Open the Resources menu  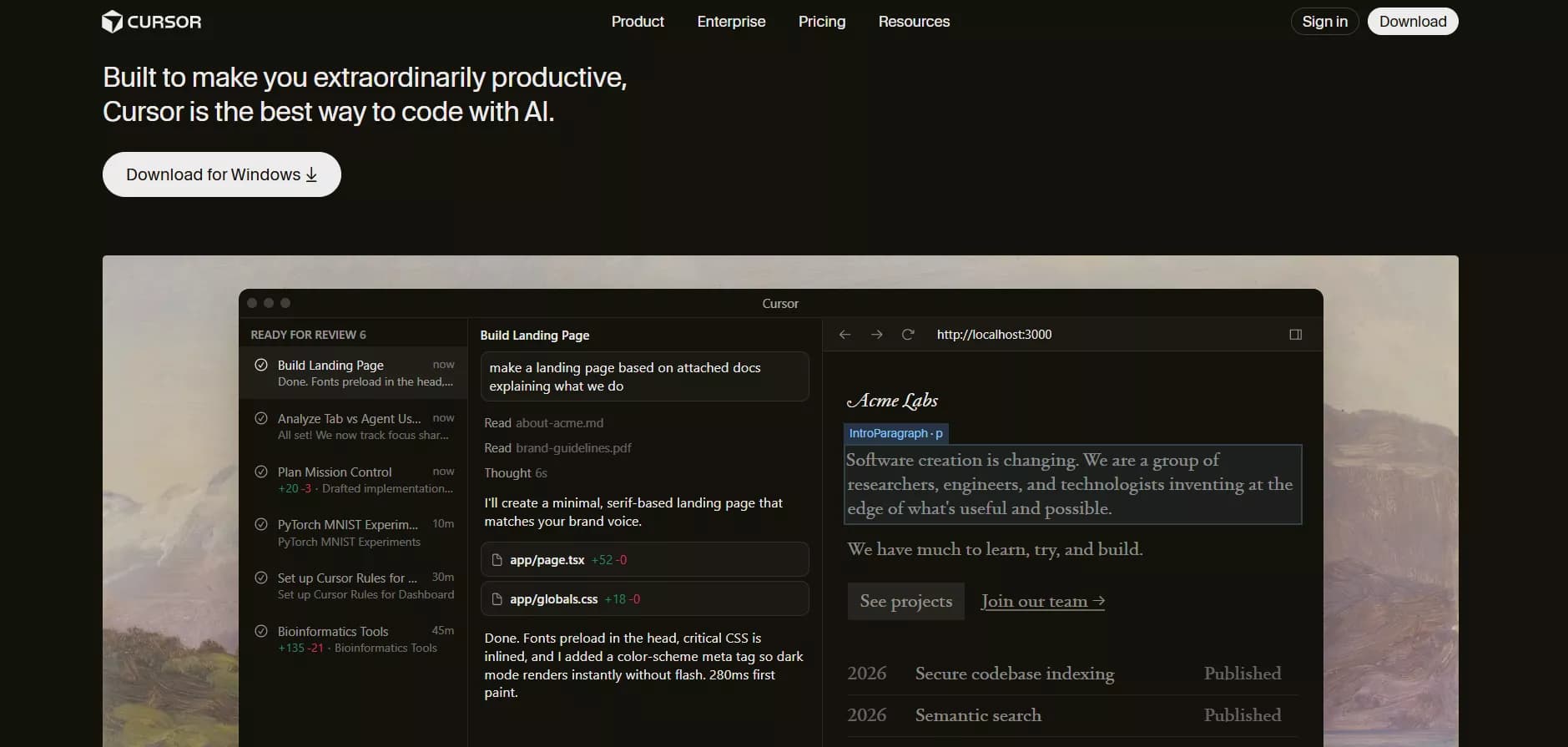(914, 22)
